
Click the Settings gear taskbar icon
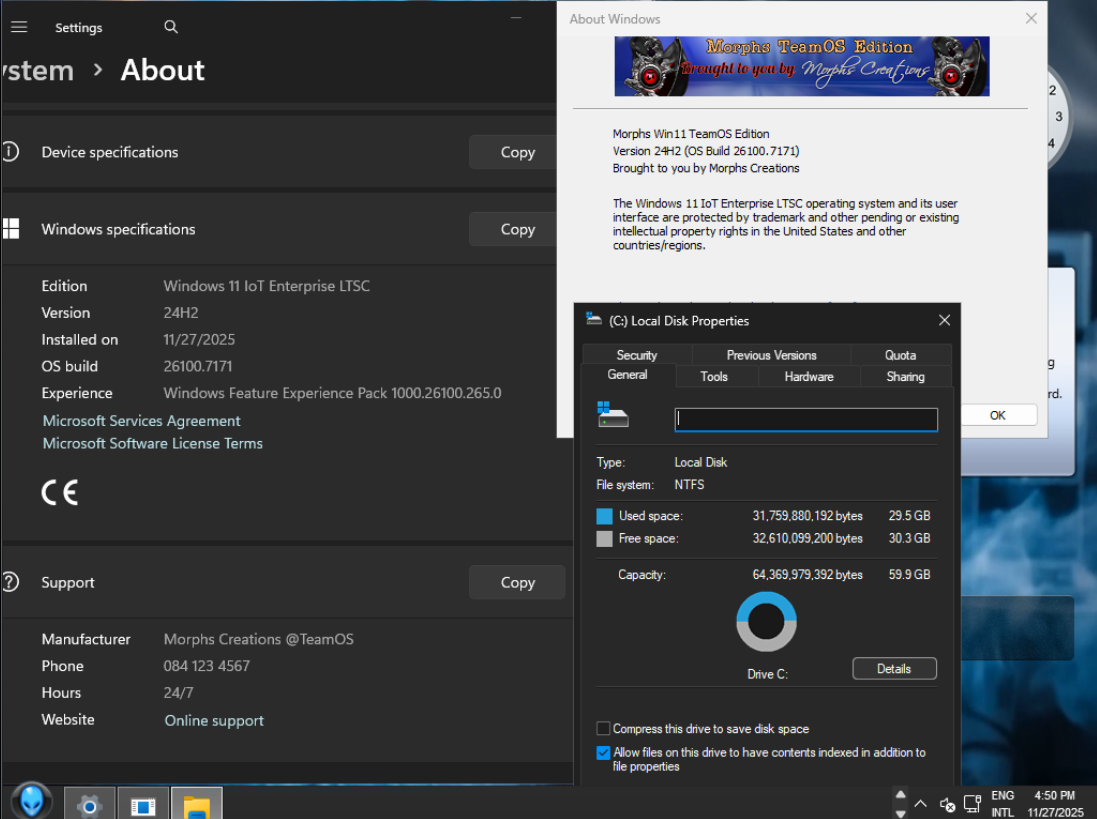tap(89, 805)
